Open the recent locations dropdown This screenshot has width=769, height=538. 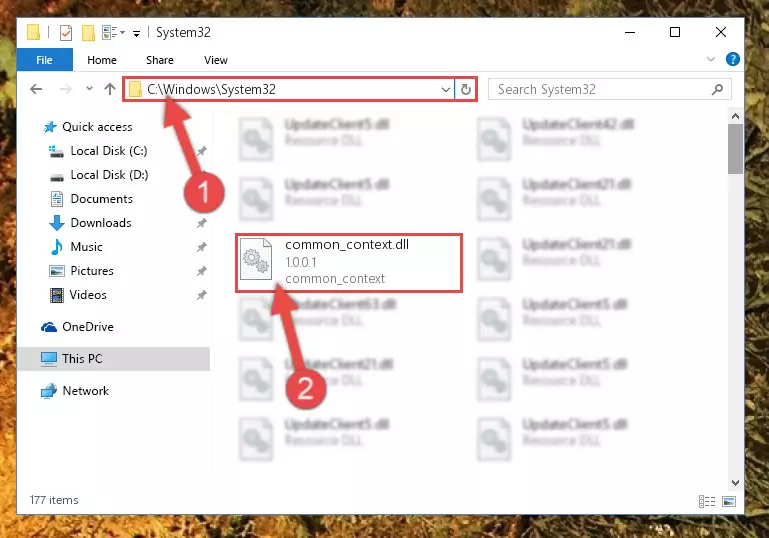89,89
